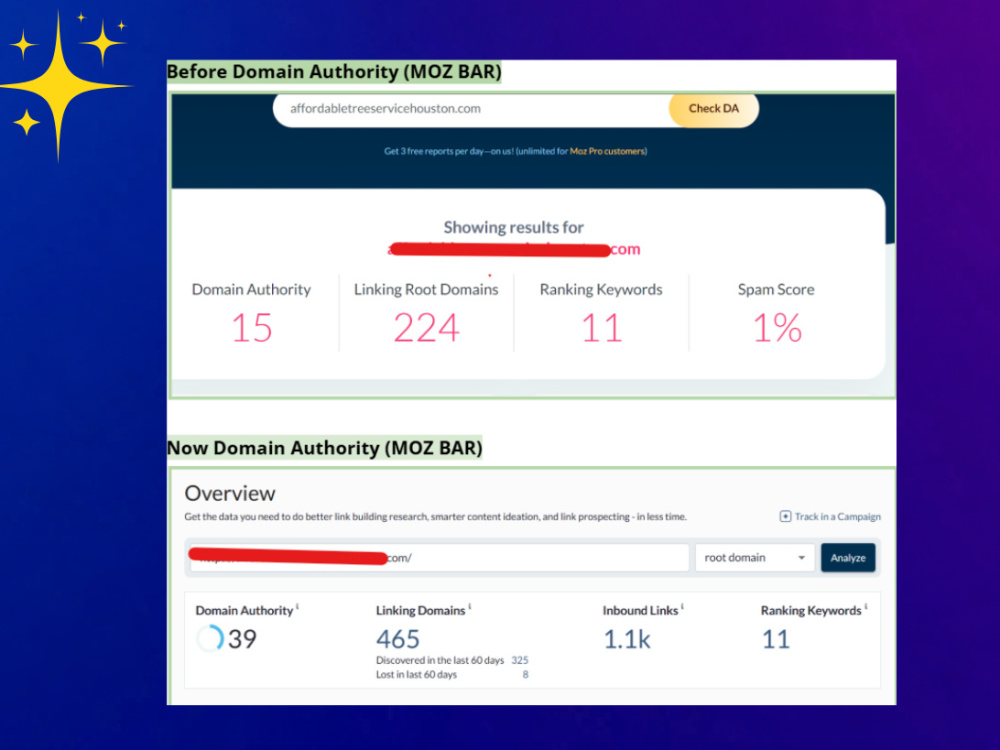Click the Check DA button

pyautogui.click(x=714, y=109)
